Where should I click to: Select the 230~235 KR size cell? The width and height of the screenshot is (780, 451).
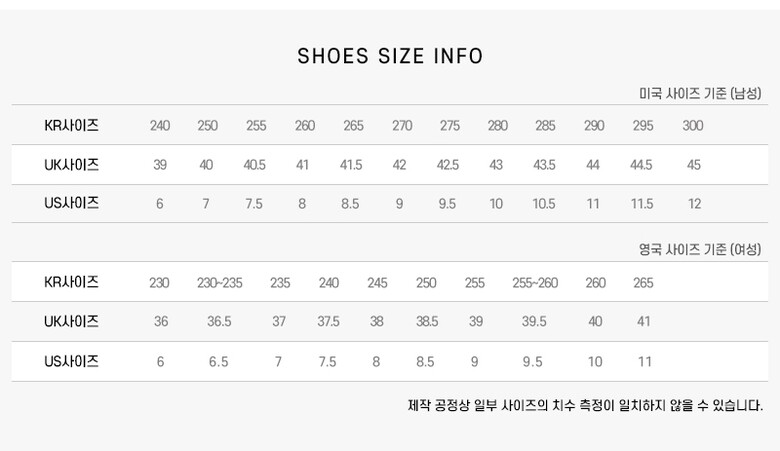[219, 283]
